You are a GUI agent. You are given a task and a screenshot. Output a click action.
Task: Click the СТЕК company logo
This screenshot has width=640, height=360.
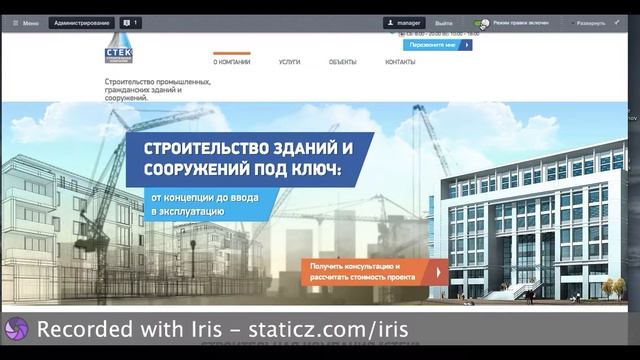tap(119, 48)
